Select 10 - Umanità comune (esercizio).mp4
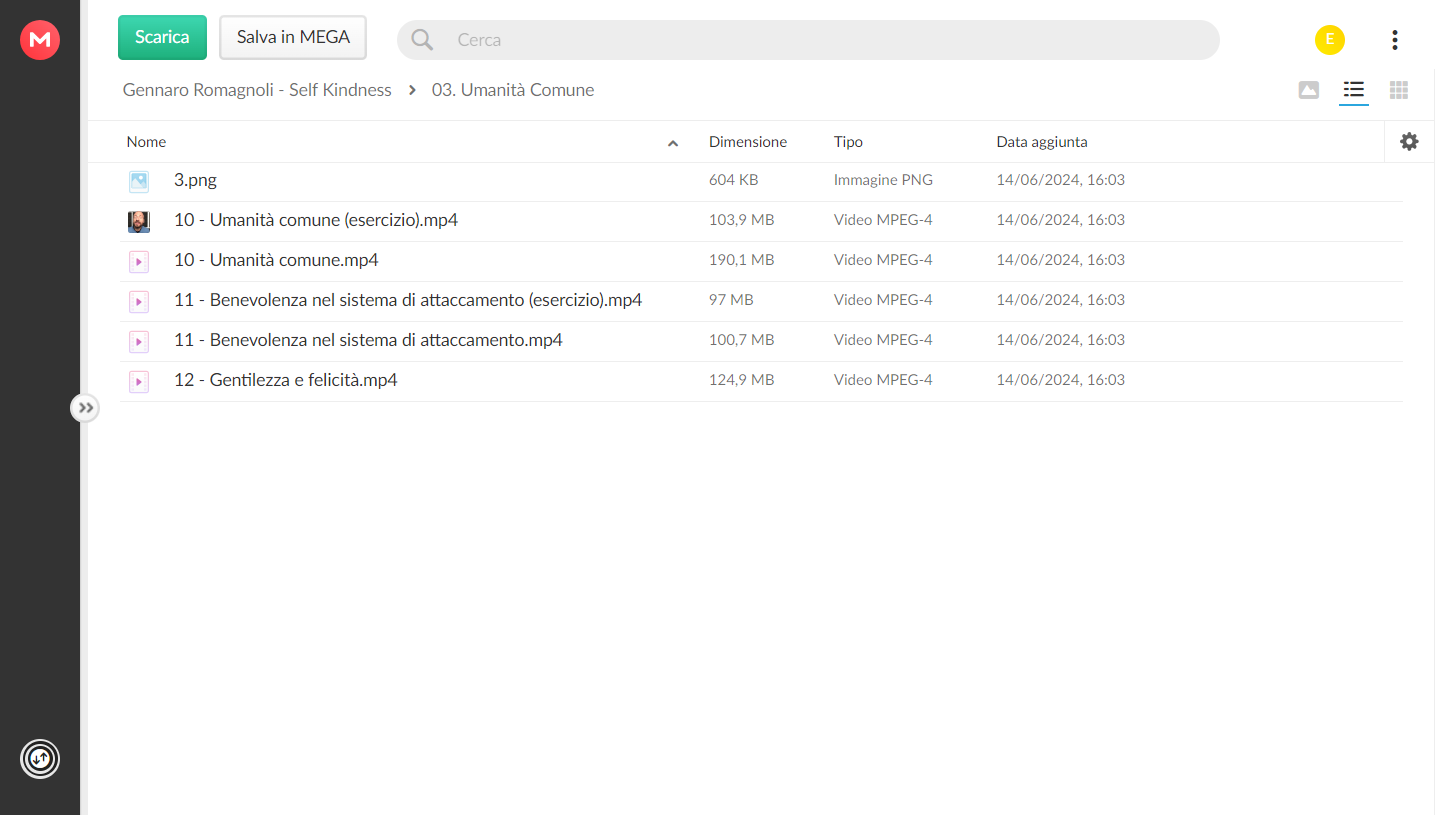 (x=316, y=220)
